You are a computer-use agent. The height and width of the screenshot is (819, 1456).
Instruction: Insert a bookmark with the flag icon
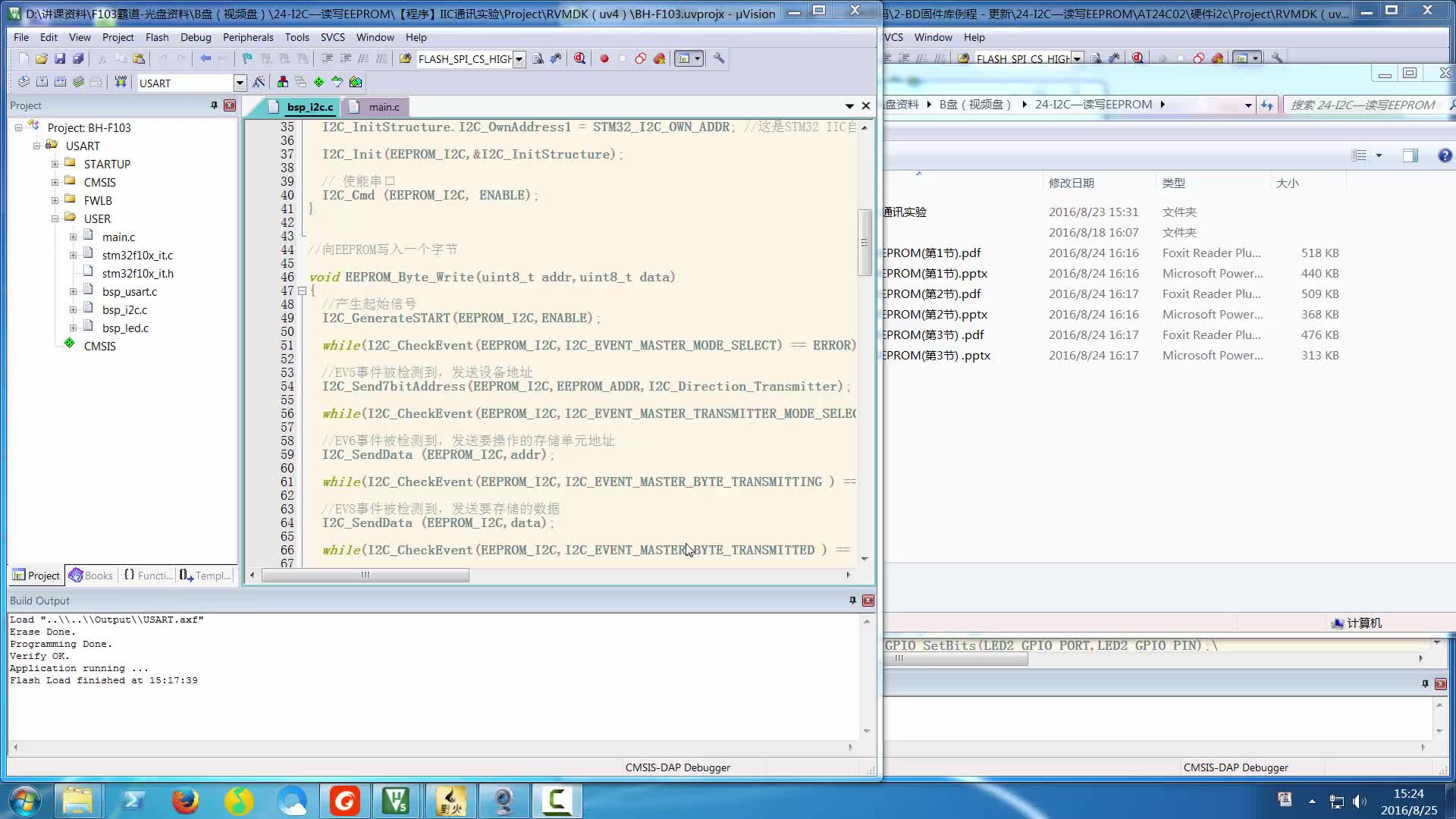click(247, 58)
